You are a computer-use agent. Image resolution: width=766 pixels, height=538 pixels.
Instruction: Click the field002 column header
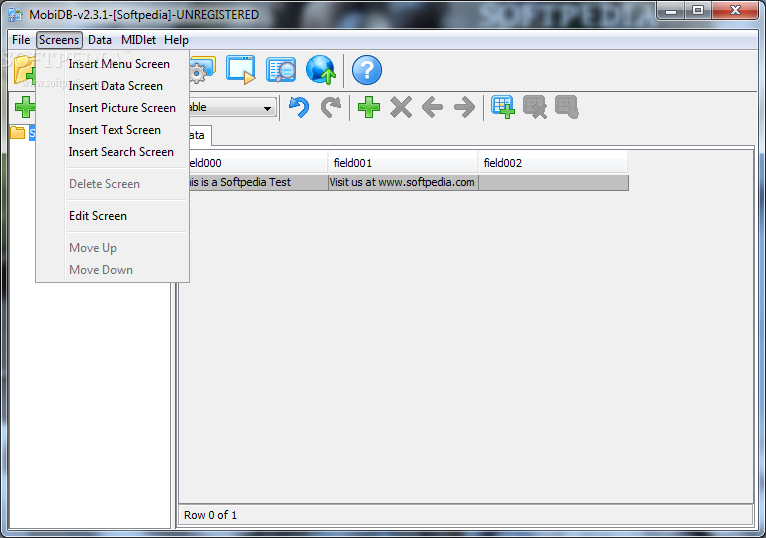[553, 163]
